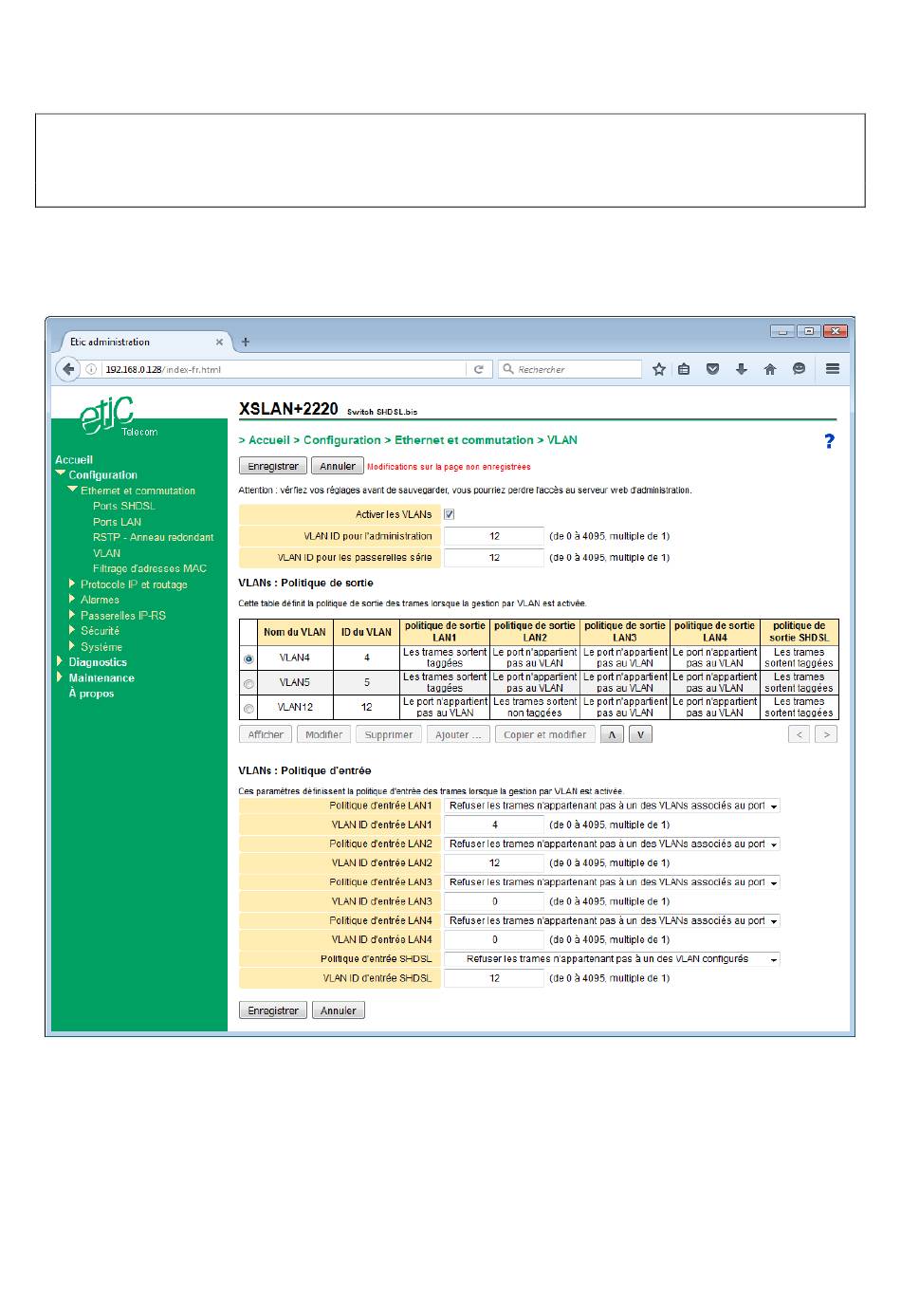Expand the Sécurité sidebar node
Screen dimensions: 901x1316
(72, 631)
